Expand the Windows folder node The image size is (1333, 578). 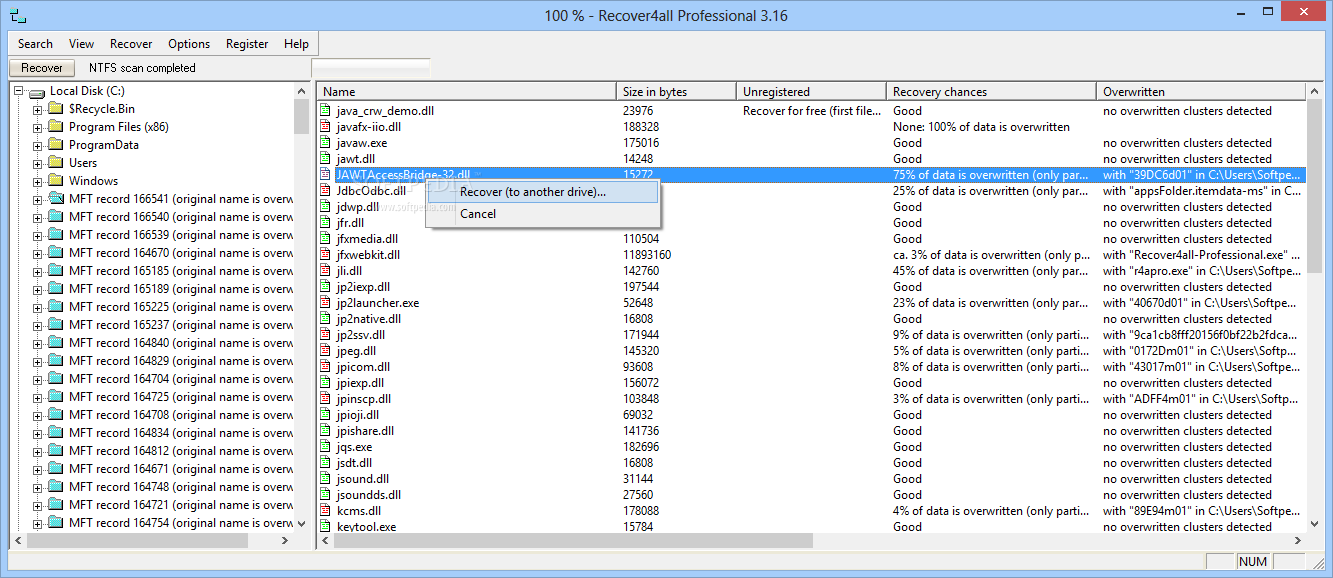coord(37,181)
